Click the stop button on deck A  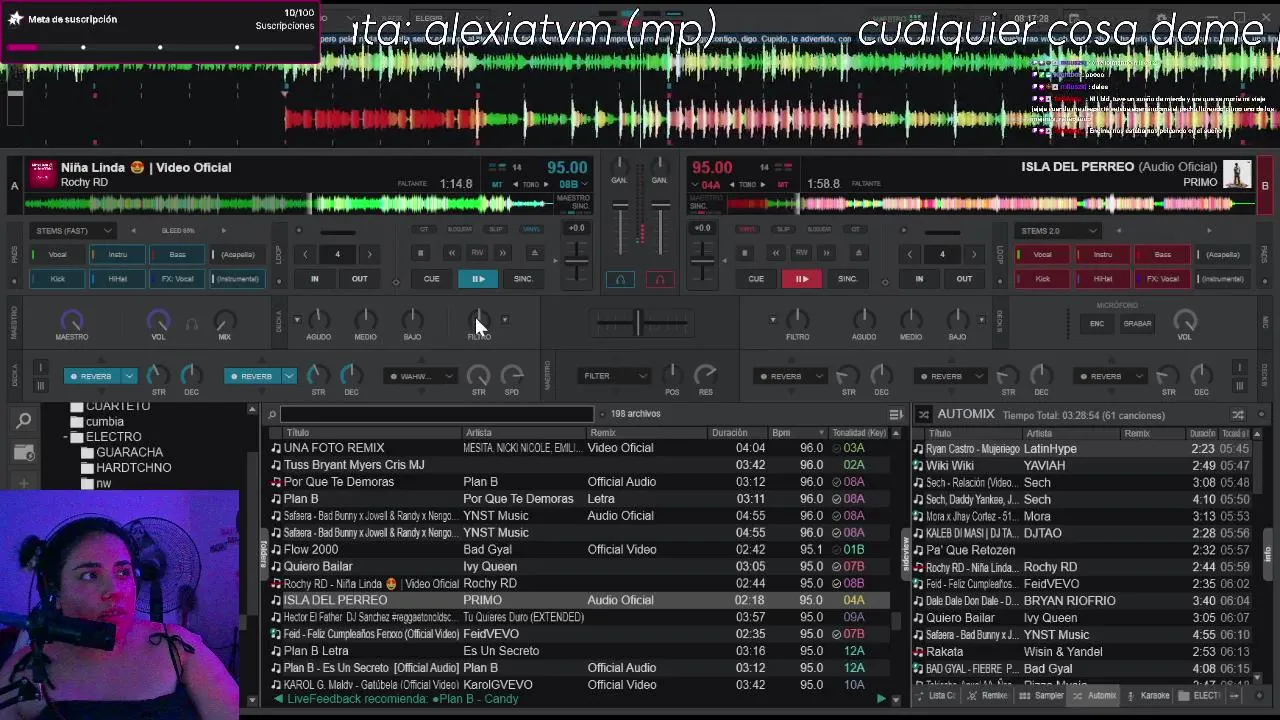[421, 253]
